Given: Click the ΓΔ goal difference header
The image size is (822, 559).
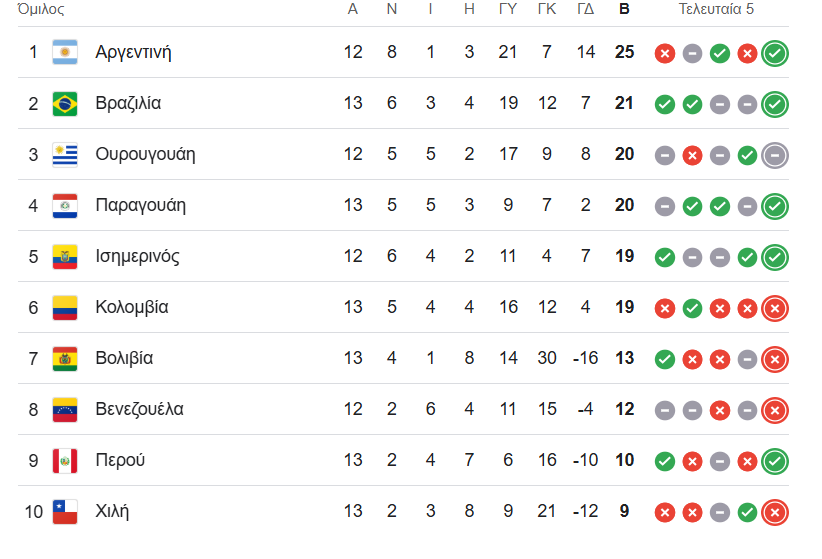Looking at the screenshot, I should click(x=586, y=9).
